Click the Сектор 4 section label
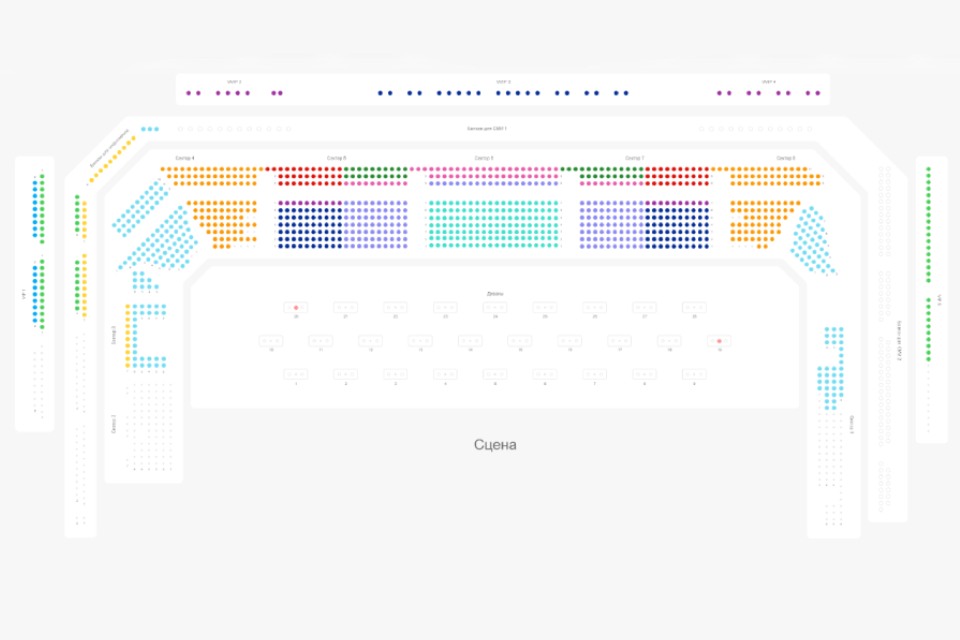960x640 pixels. tap(185, 158)
